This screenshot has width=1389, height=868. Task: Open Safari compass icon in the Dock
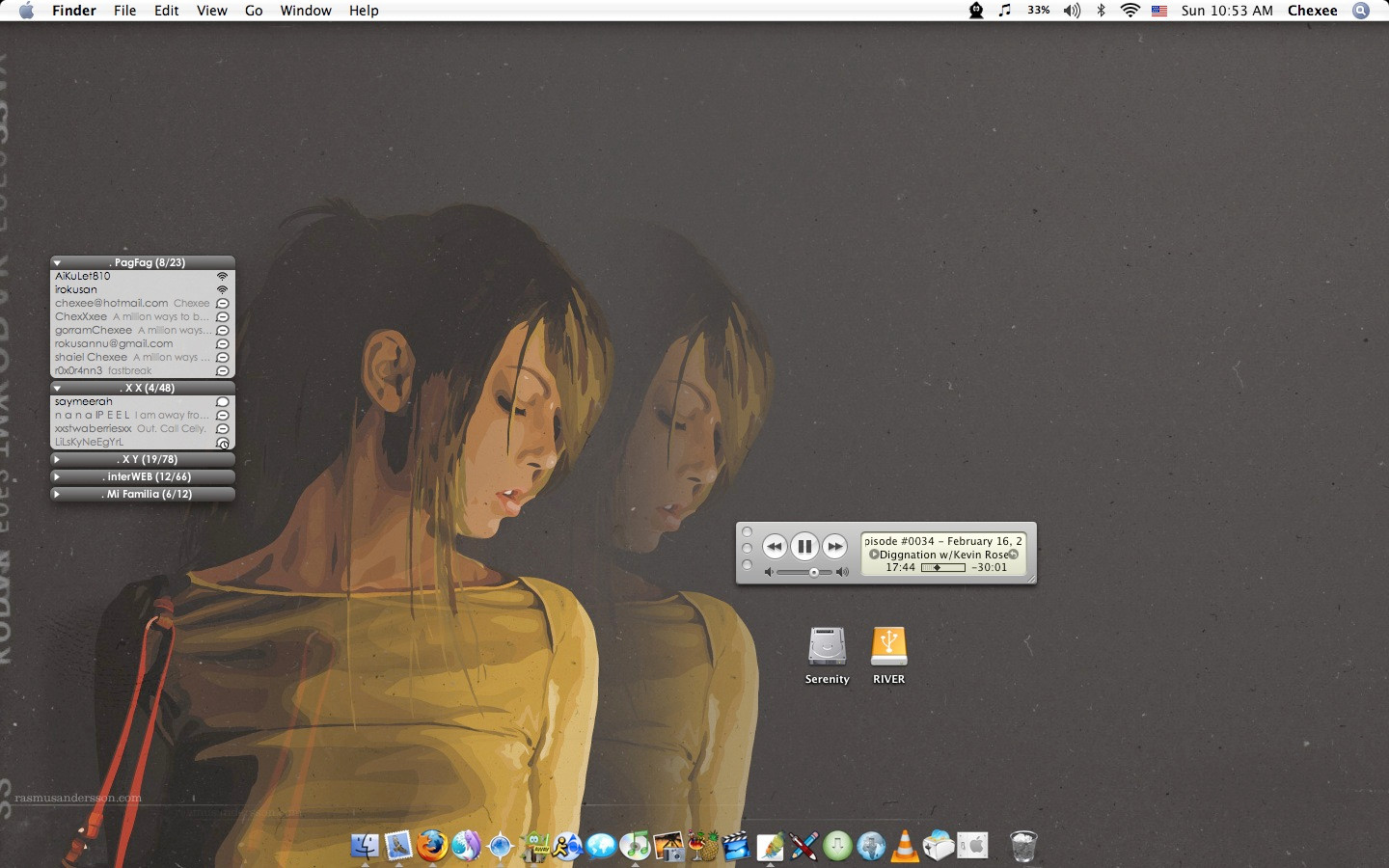pyautogui.click(x=500, y=846)
